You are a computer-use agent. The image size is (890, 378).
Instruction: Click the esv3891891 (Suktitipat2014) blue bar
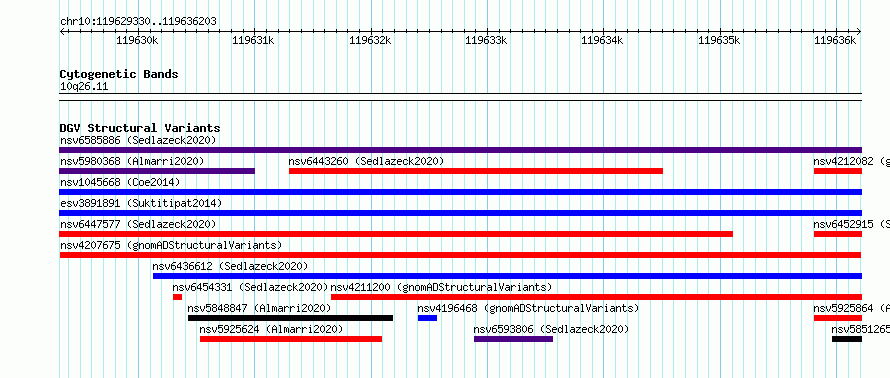(460, 213)
